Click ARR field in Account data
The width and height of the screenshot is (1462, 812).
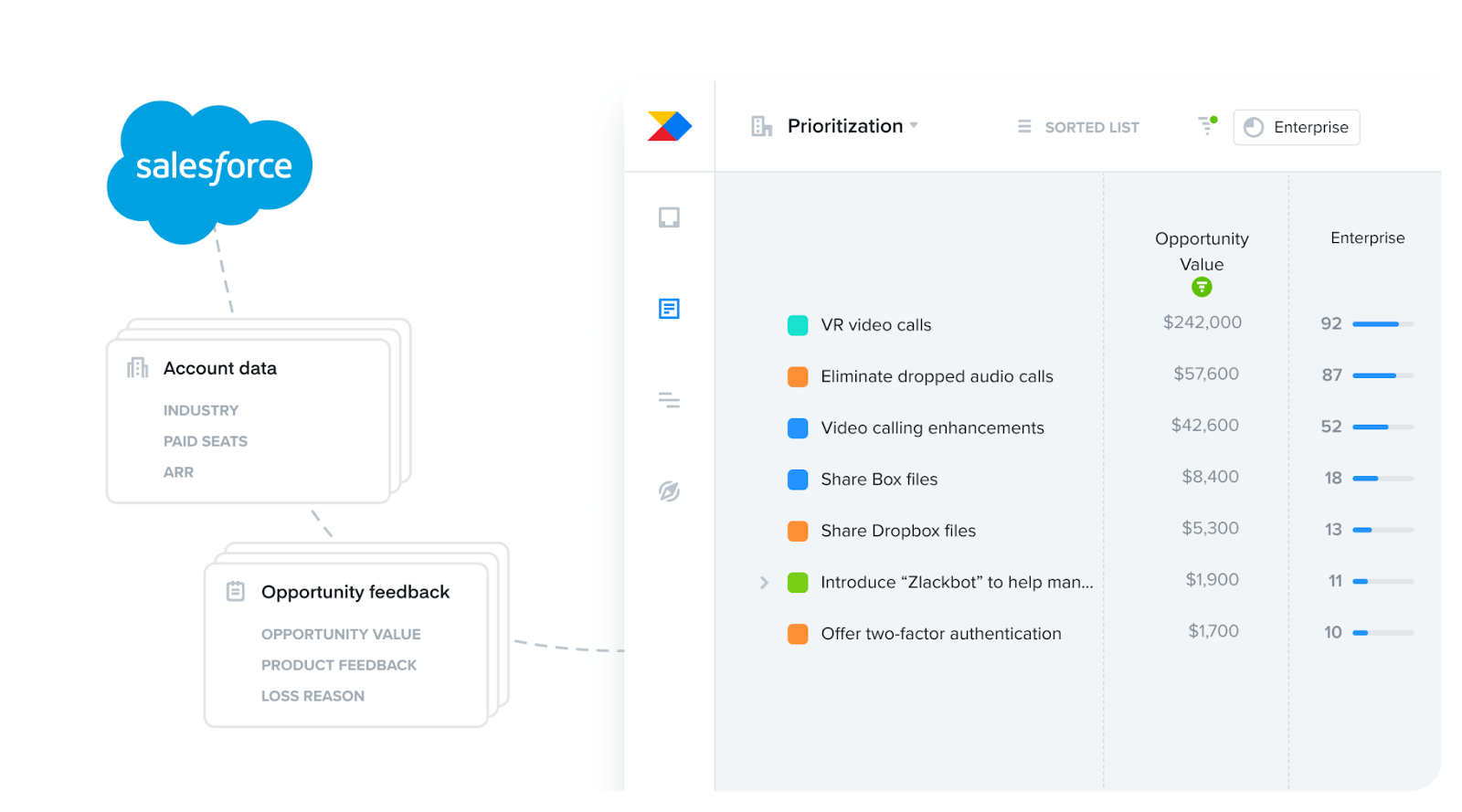pos(178,472)
